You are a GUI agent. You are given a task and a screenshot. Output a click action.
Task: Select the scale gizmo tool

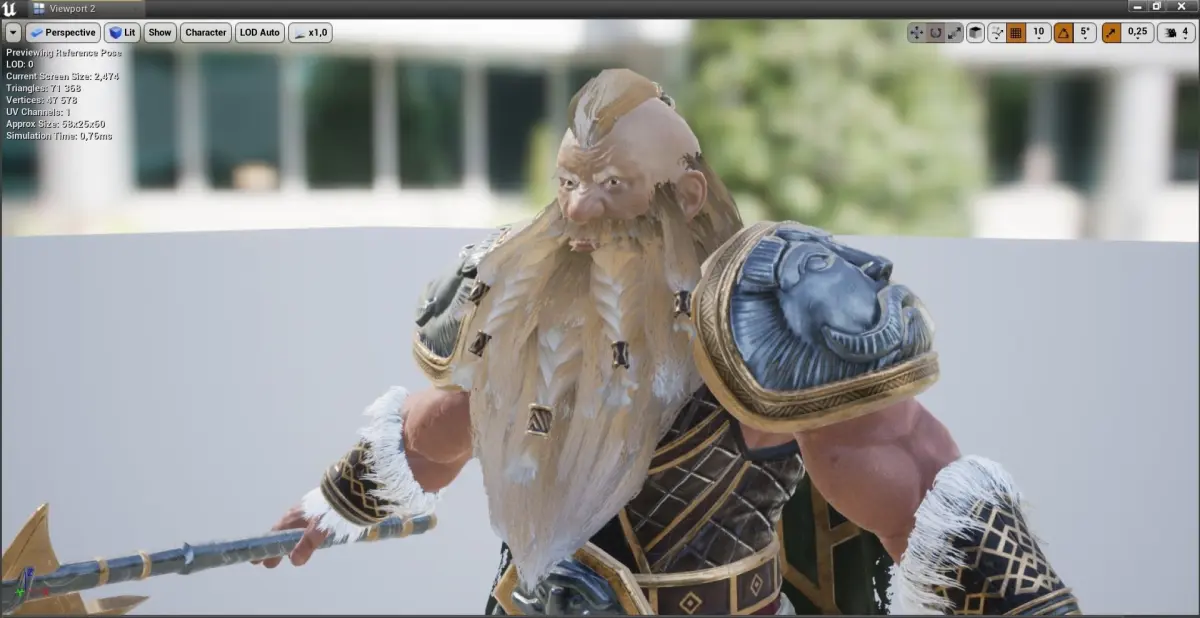[x=954, y=33]
